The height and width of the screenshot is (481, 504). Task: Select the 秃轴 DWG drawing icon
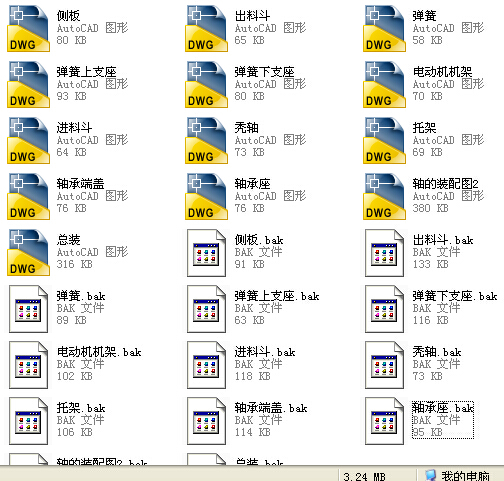pos(206,140)
